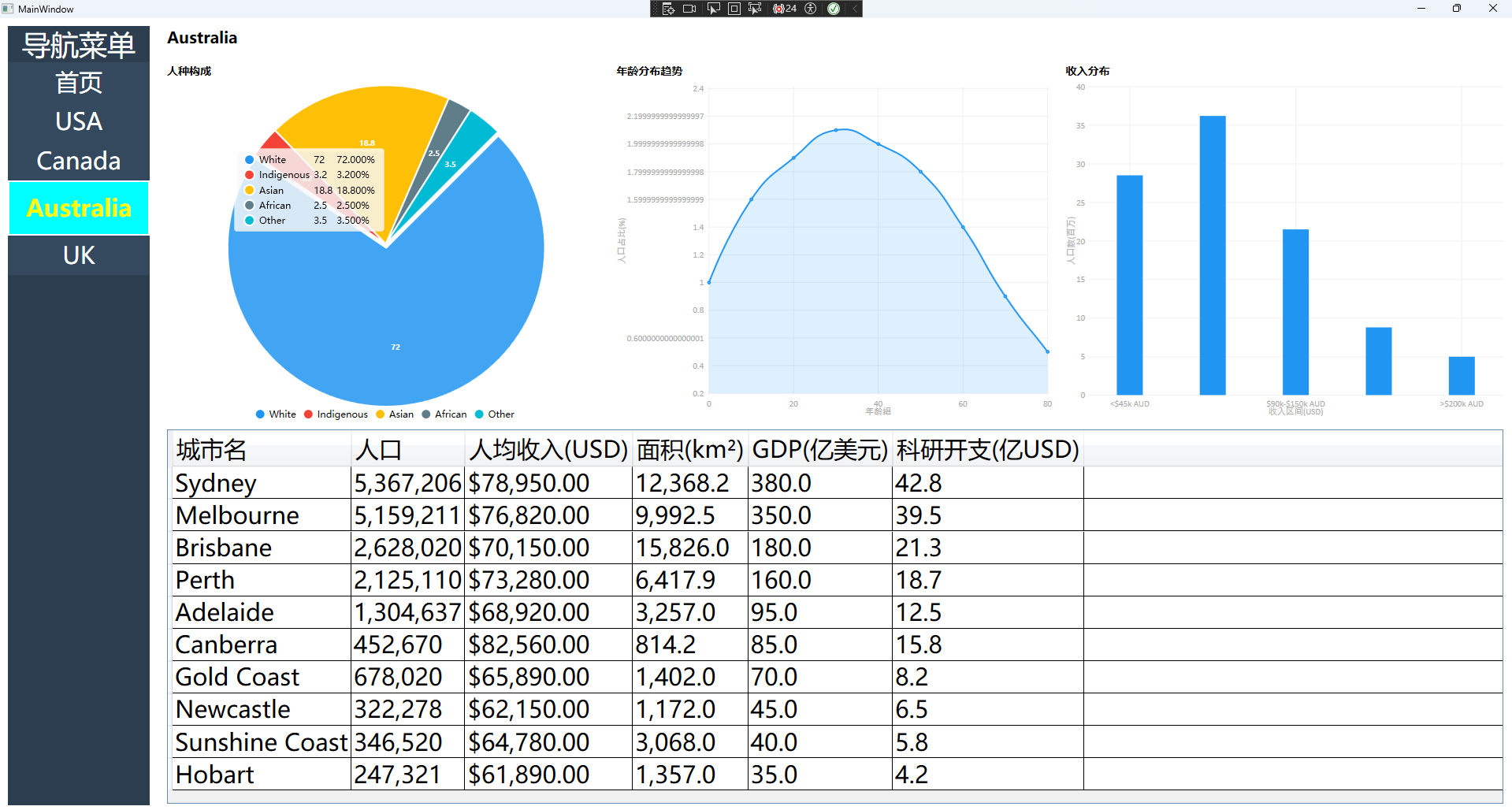Click Sunshine Coast GDP 40.0 cell
This screenshot has height=810, width=1512.
click(820, 742)
